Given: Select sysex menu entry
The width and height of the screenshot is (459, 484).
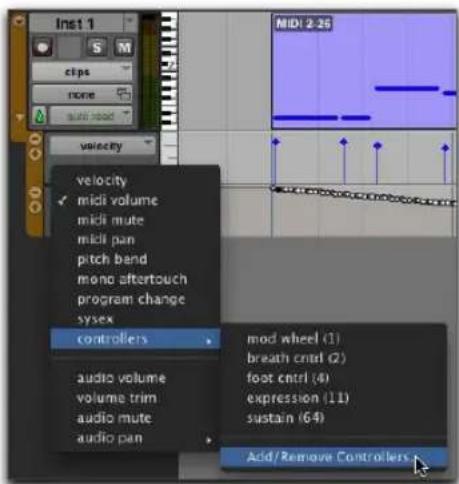Looking at the screenshot, I should [x=135, y=319].
